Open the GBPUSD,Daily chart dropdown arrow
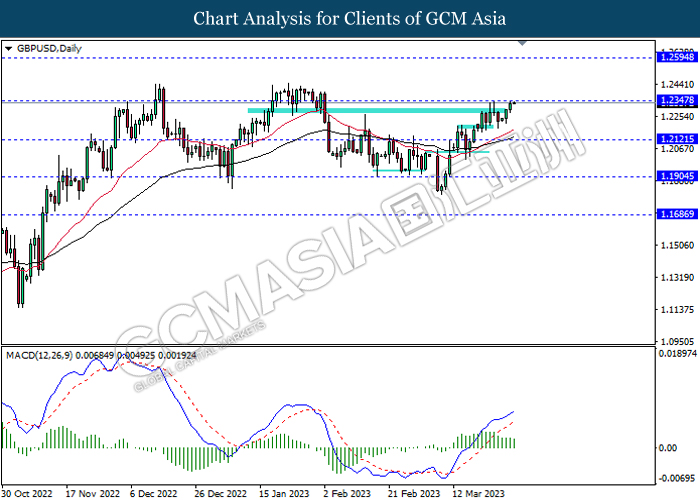 pyautogui.click(x=8, y=49)
